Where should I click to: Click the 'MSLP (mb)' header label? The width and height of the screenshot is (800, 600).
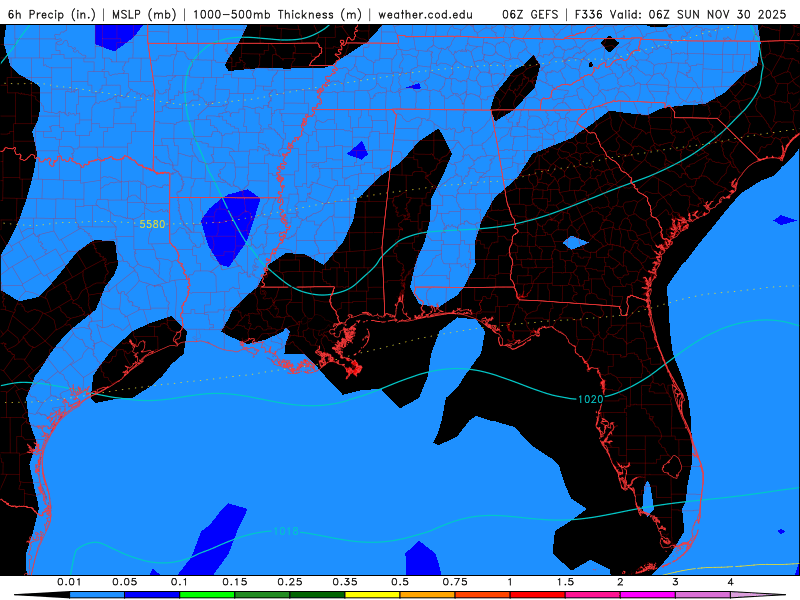point(144,14)
